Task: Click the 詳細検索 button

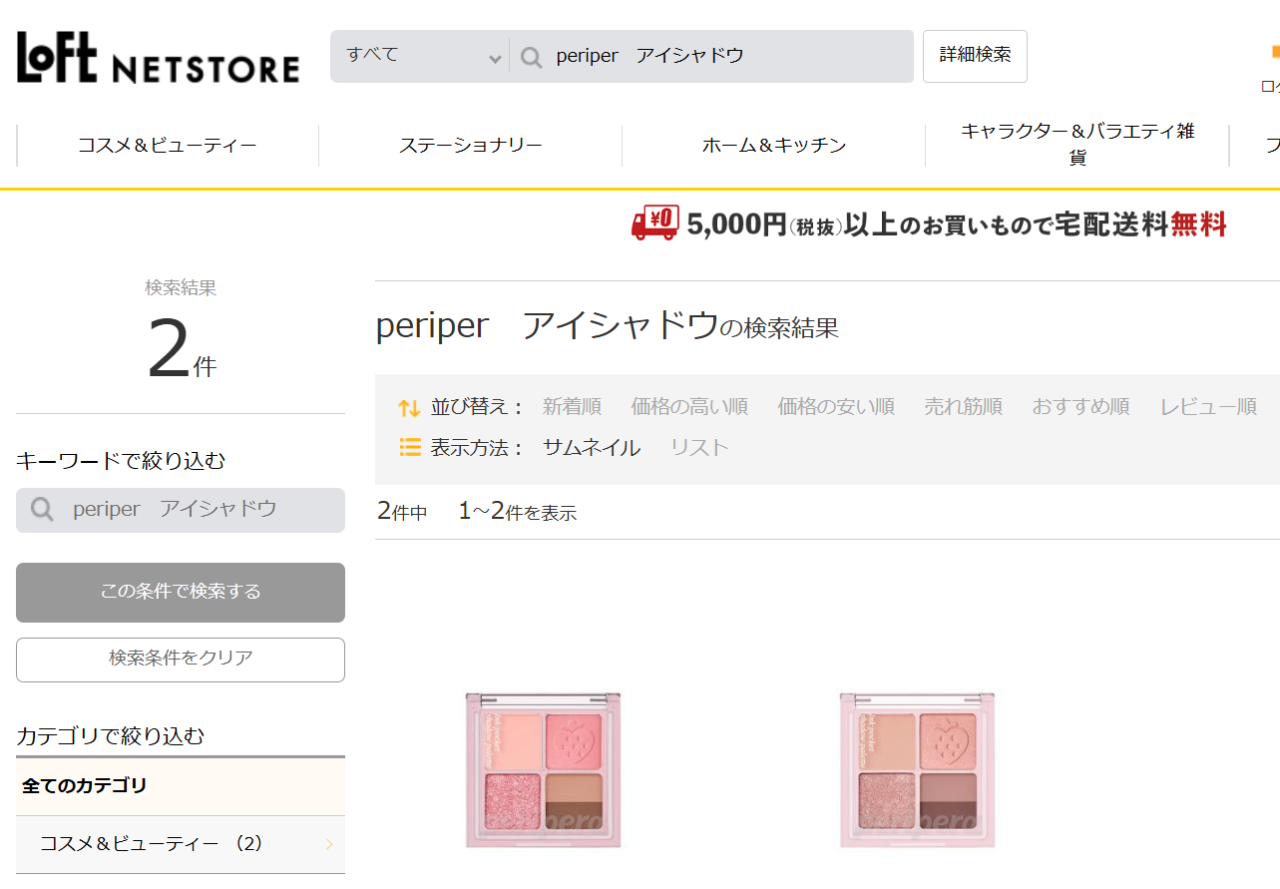Action: coord(975,56)
